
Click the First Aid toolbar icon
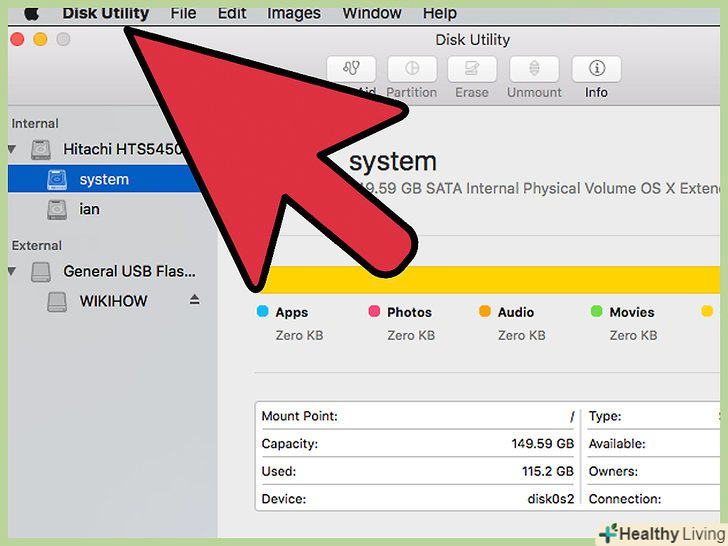[x=351, y=70]
